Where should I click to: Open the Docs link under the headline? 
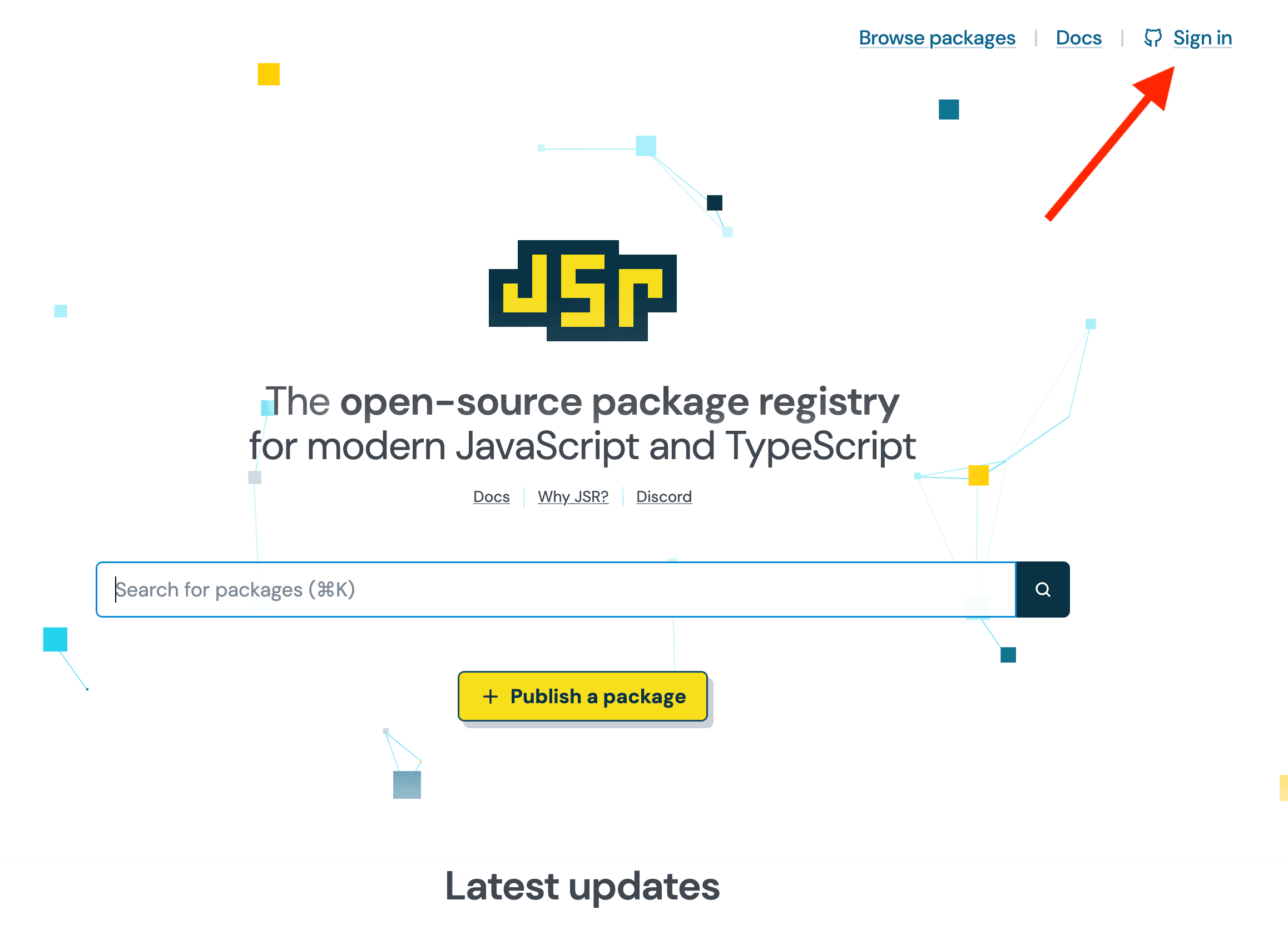[x=491, y=497]
